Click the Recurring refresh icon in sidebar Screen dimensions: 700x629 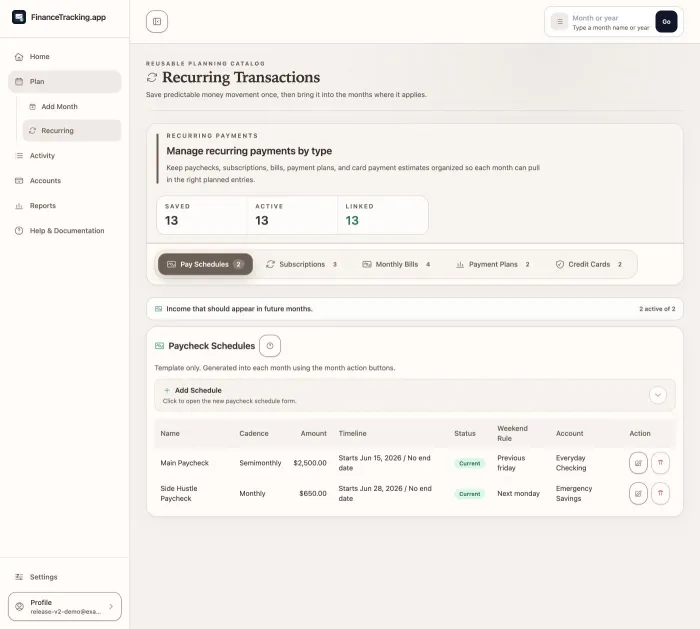pos(32,131)
